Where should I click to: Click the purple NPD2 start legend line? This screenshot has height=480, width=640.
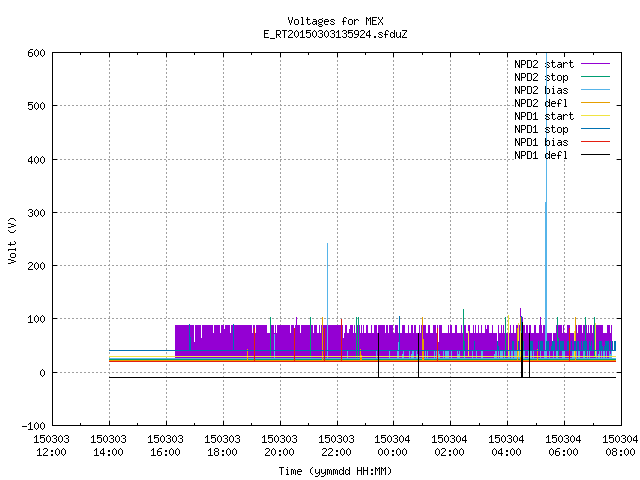(595, 64)
